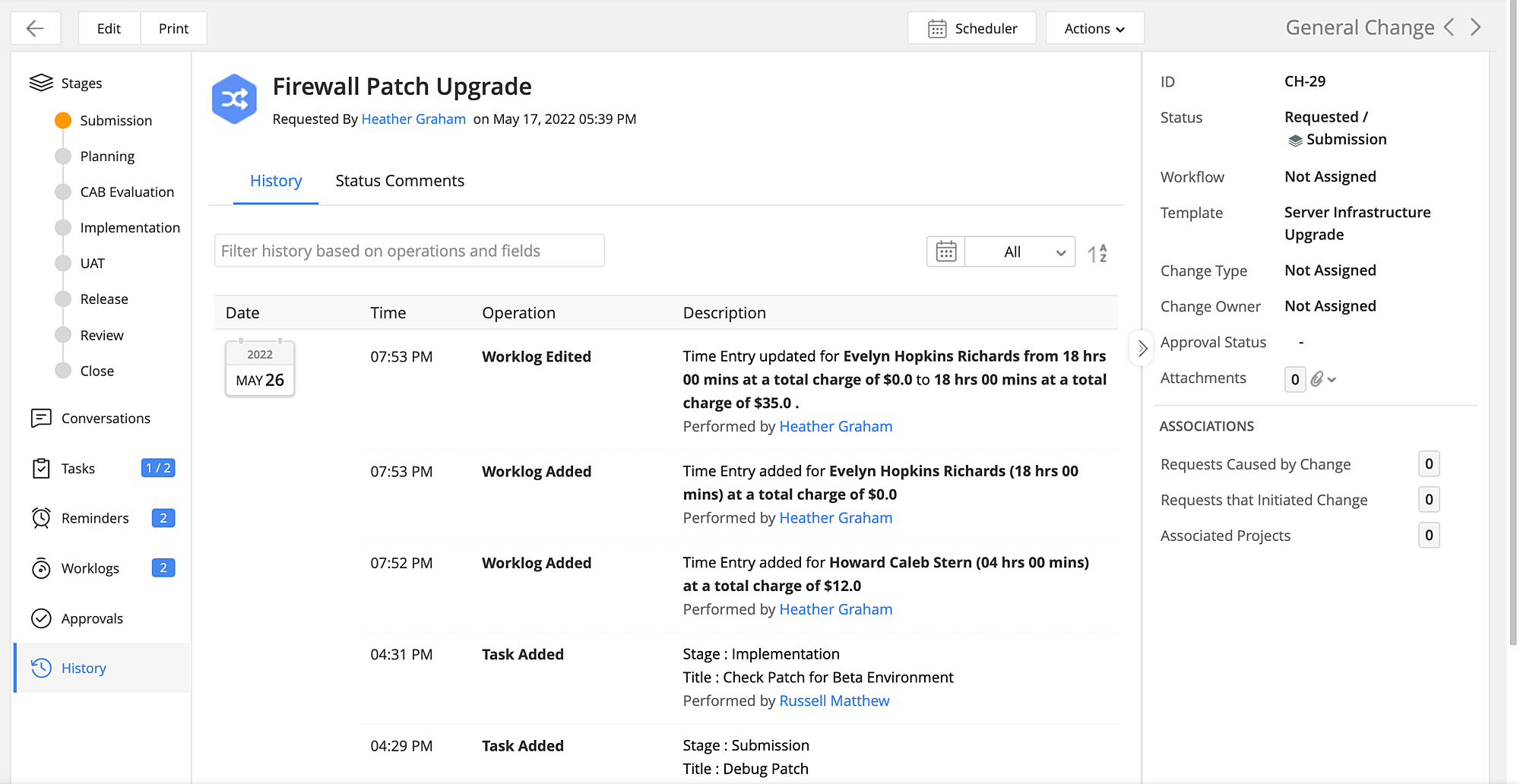Expand the Actions dropdown
The width and height of the screenshot is (1520, 784).
(x=1094, y=28)
